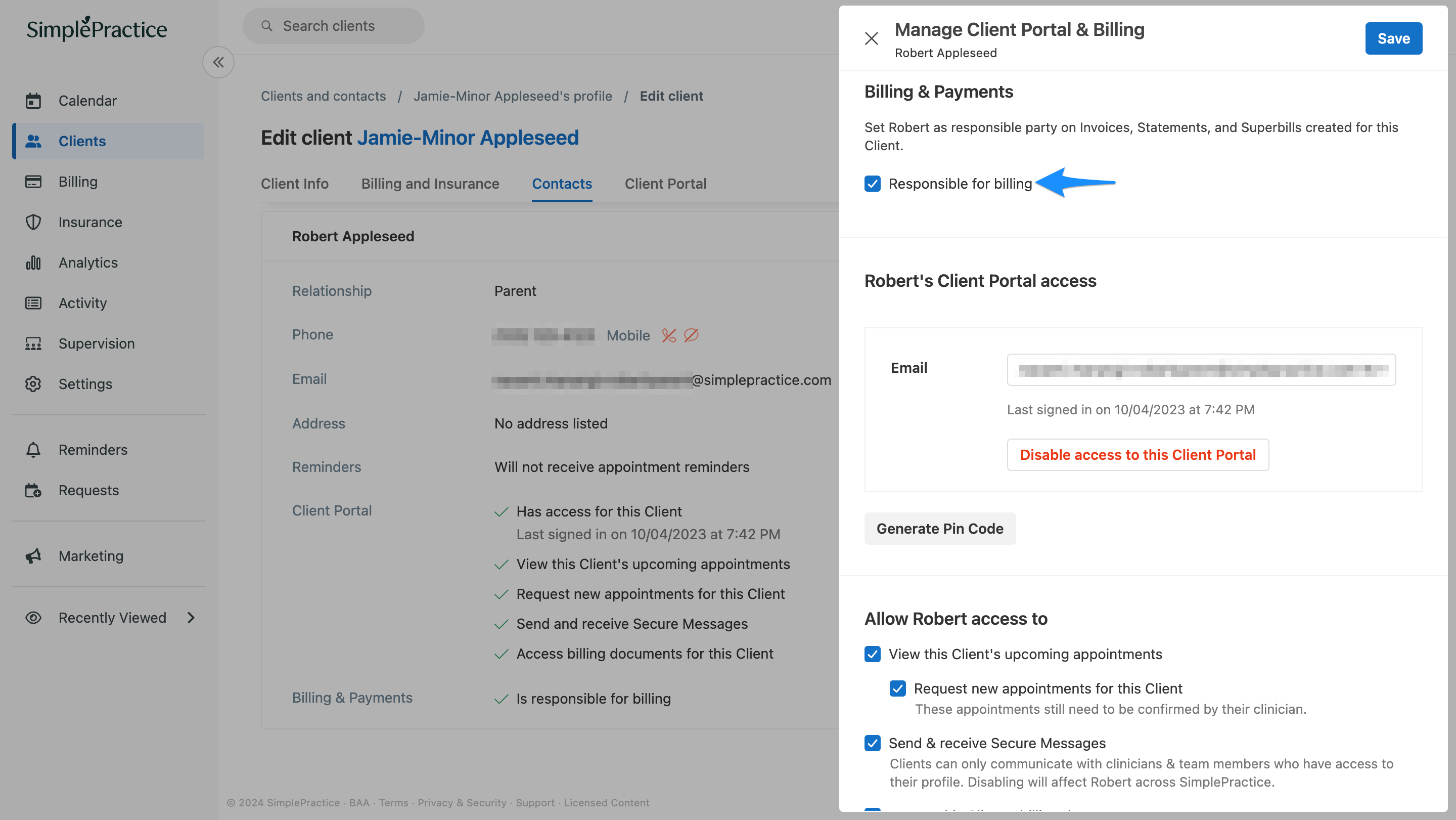Click the Email input field in the portal panel
This screenshot has width=1456, height=820.
click(x=1201, y=370)
